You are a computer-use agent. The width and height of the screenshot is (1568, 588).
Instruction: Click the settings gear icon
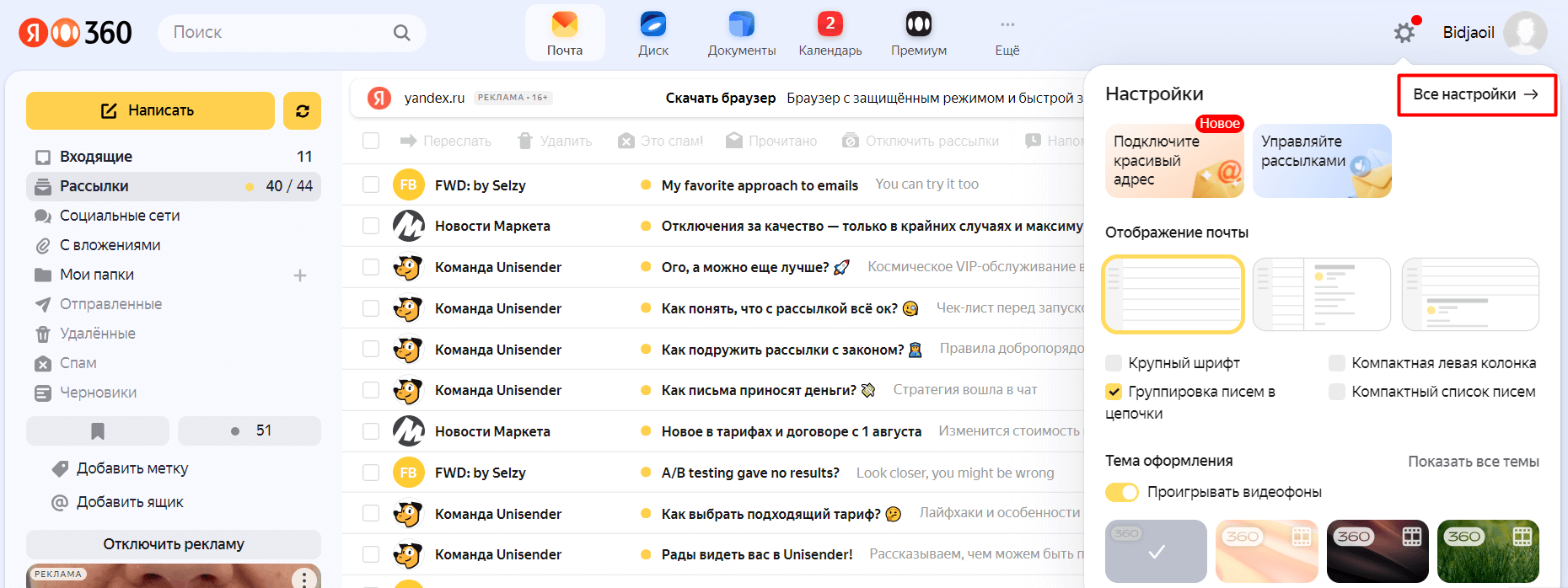(1404, 33)
